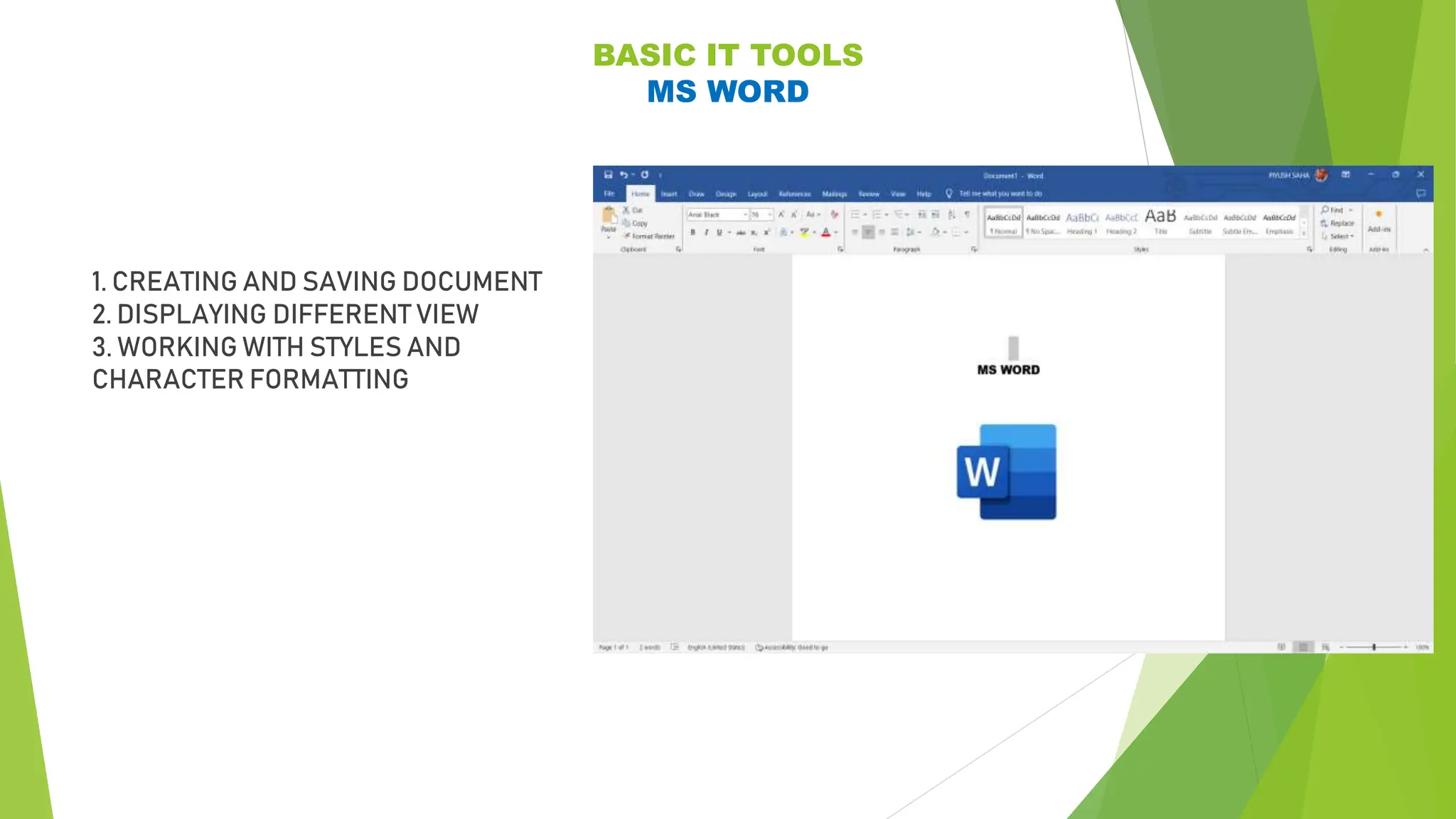This screenshot has width=1456, height=819.
Task: Click the Save icon in quick access toolbar
Action: click(608, 175)
